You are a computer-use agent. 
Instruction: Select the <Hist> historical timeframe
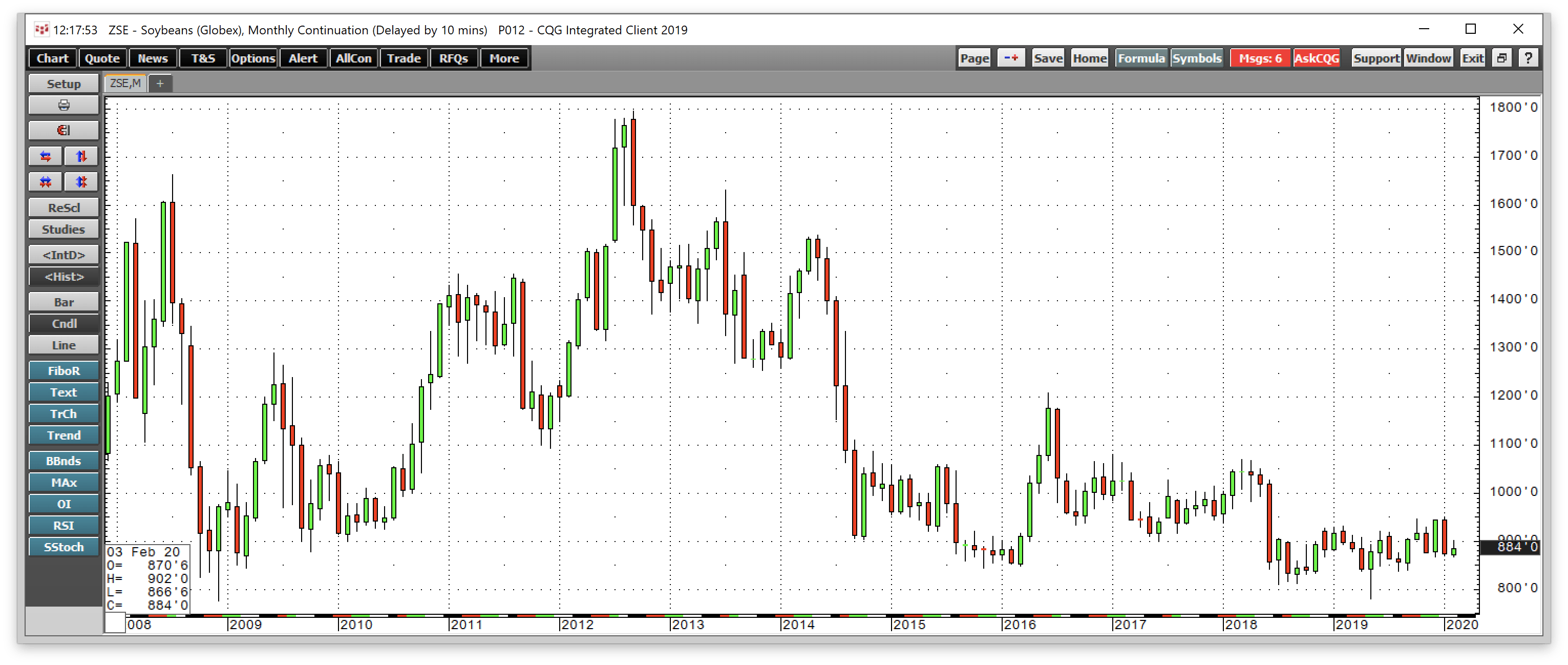pos(63,277)
